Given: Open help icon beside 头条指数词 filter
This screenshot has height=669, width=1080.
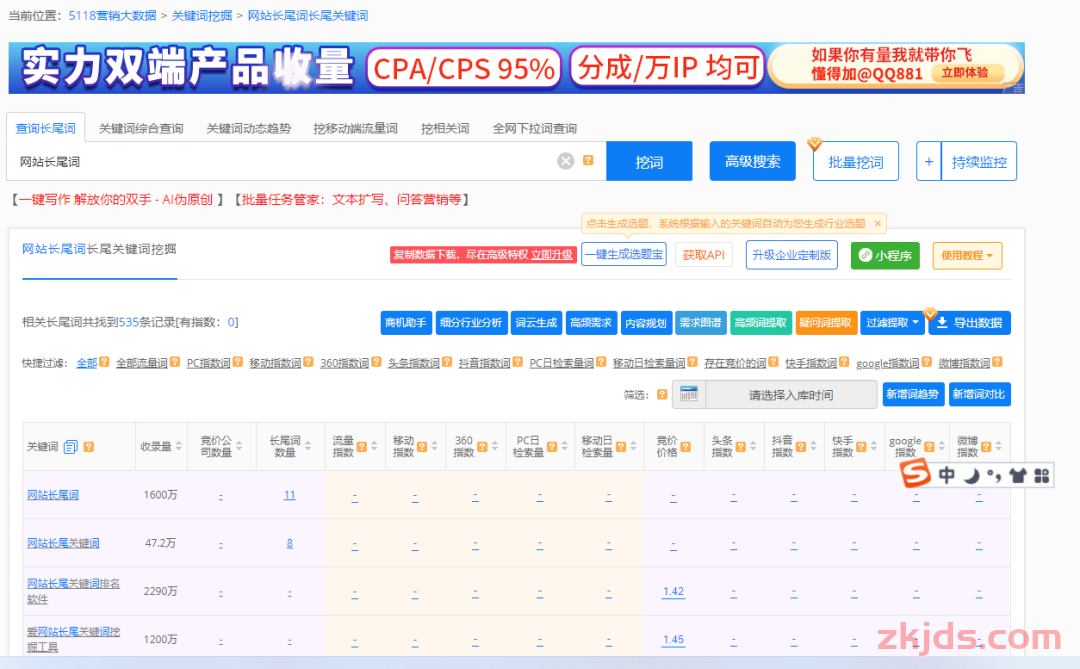Looking at the screenshot, I should point(447,362).
